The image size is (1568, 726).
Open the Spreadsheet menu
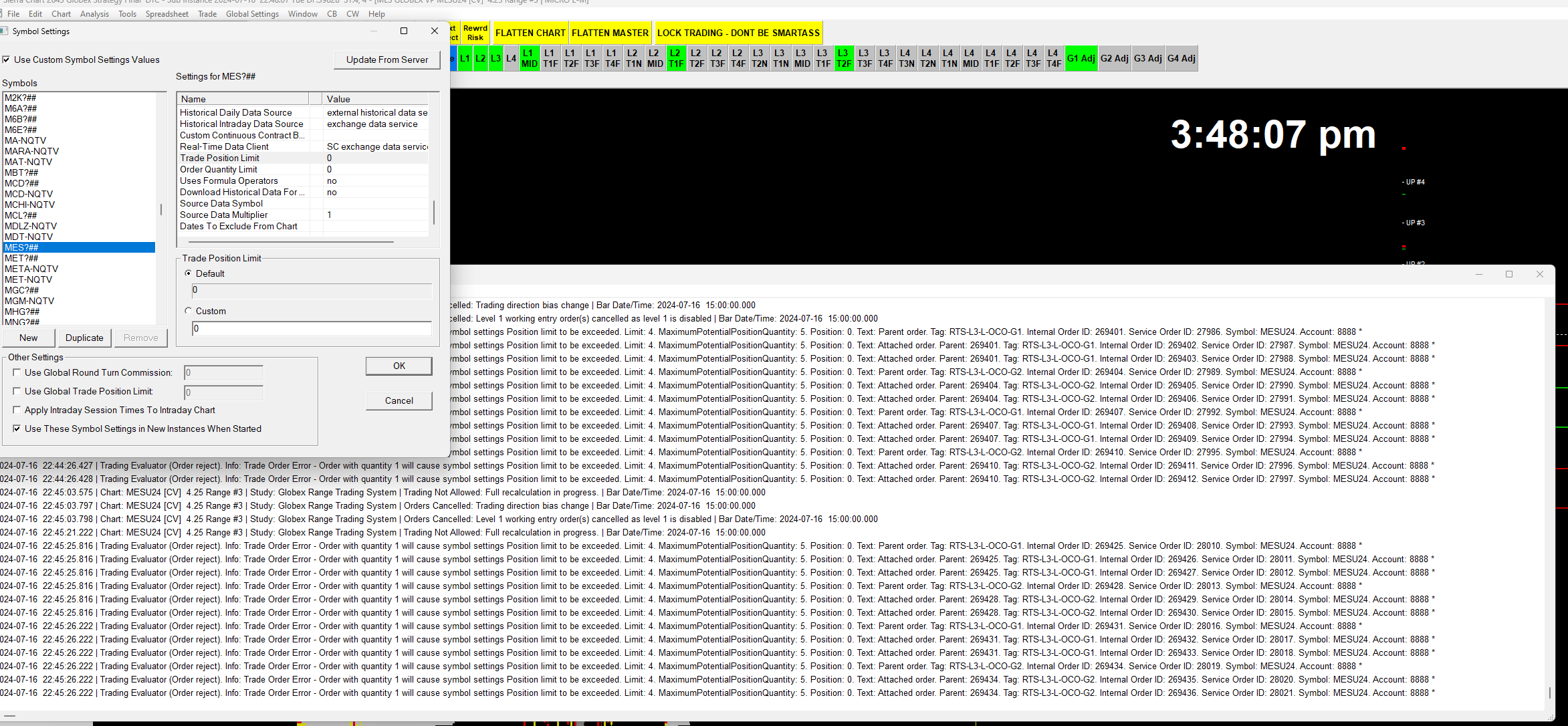pyautogui.click(x=166, y=14)
